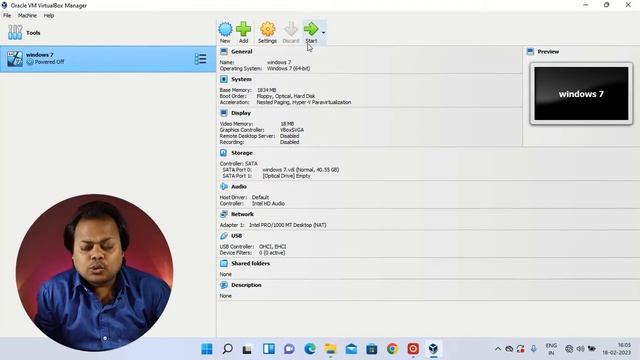
Task: Click the Network section icon
Action: click(224, 214)
